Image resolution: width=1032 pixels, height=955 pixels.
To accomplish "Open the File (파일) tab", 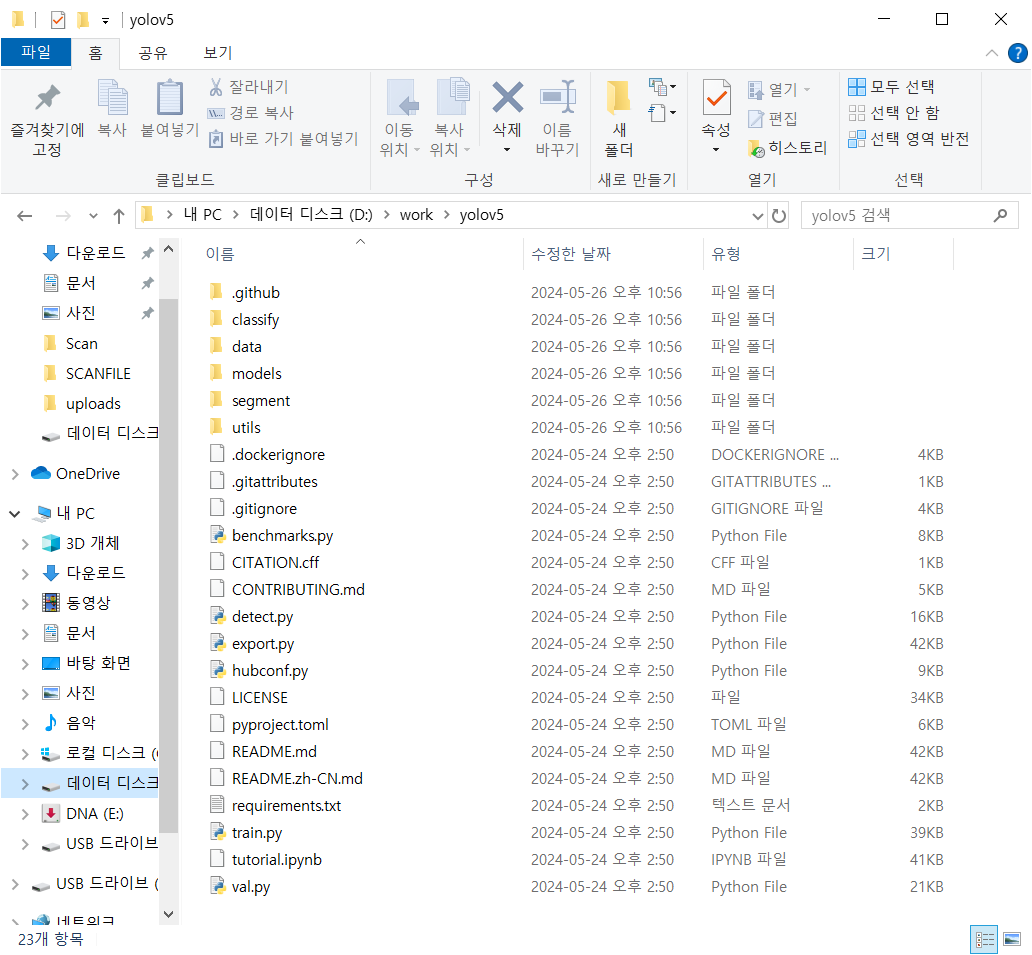I will [x=36, y=52].
